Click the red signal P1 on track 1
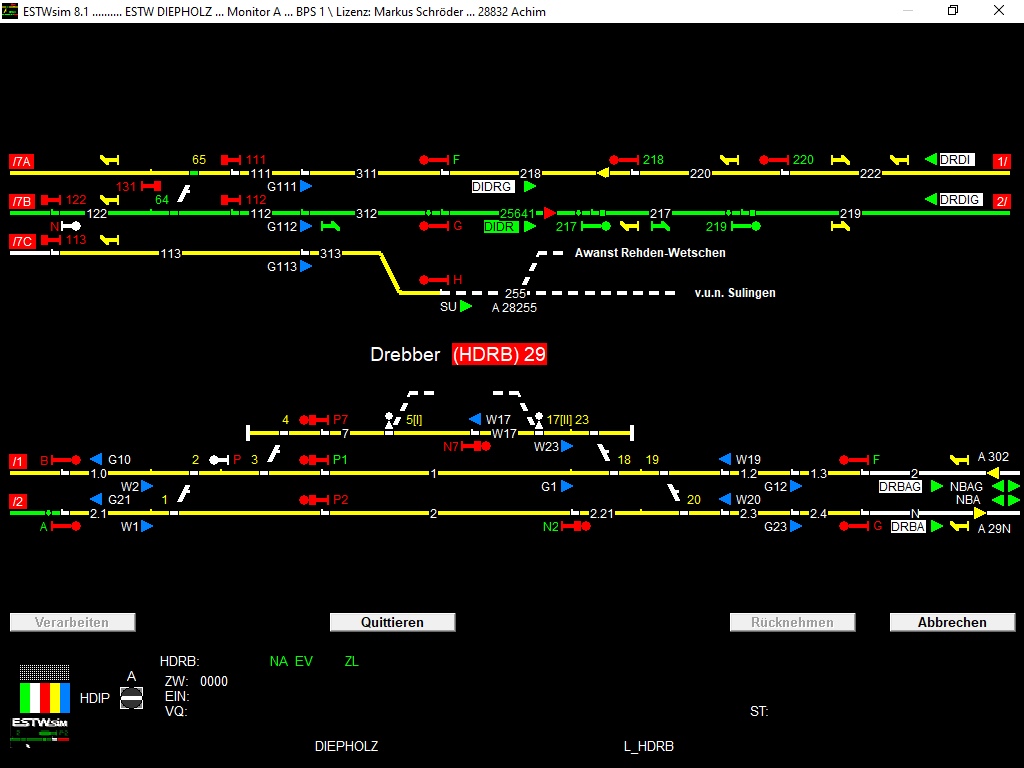This screenshot has width=1024, height=768. click(x=315, y=460)
